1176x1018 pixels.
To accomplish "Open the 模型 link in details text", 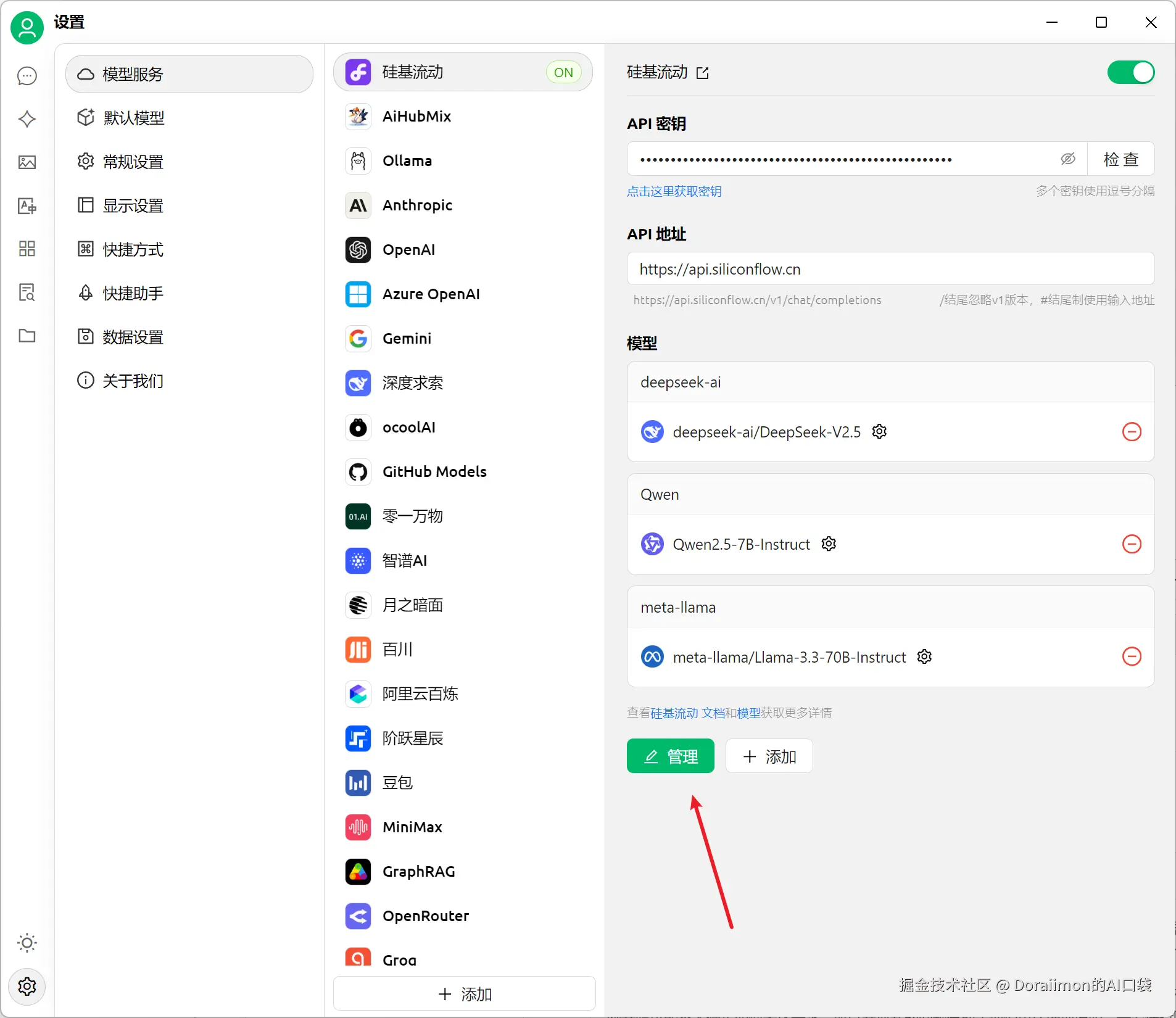I will tap(748, 713).
